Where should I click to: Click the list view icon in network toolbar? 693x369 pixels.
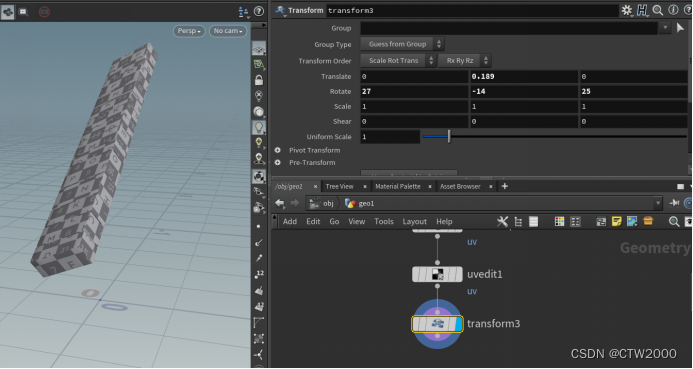533,221
